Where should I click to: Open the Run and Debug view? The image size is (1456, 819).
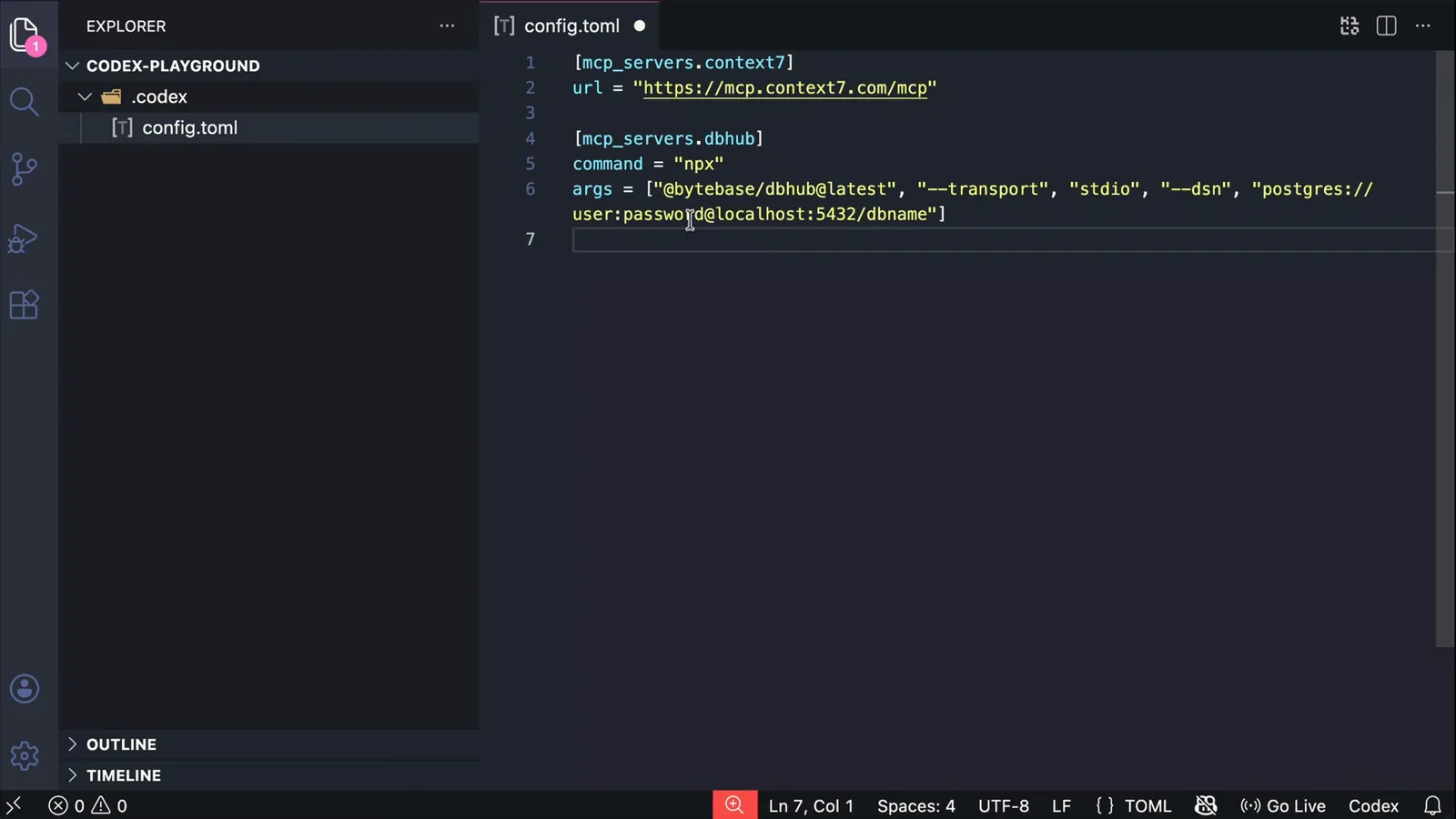pyautogui.click(x=24, y=238)
